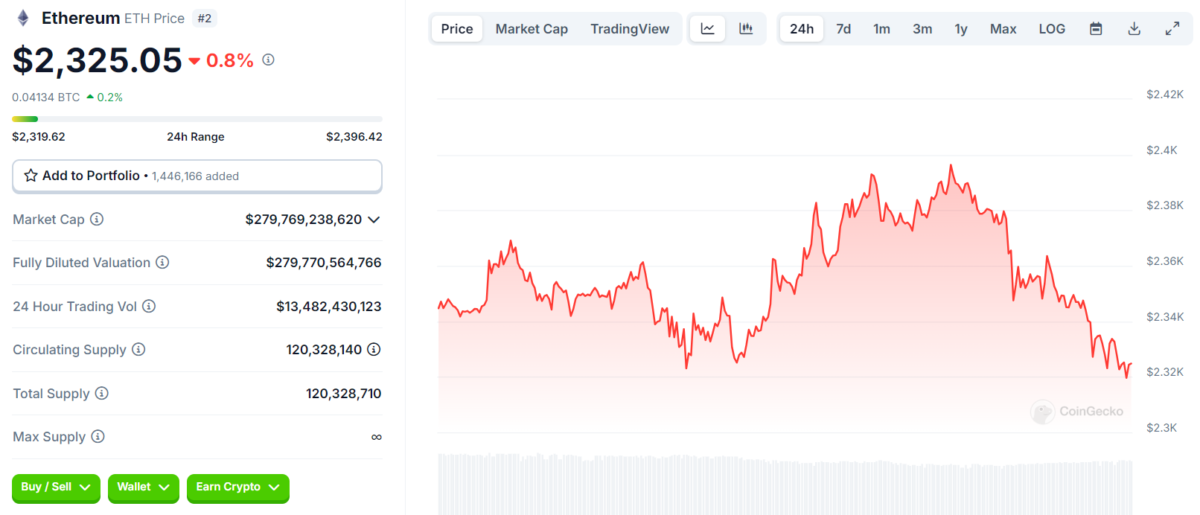Open the Buy / Sell dropdown
This screenshot has height=515, width=1200.
click(x=56, y=487)
